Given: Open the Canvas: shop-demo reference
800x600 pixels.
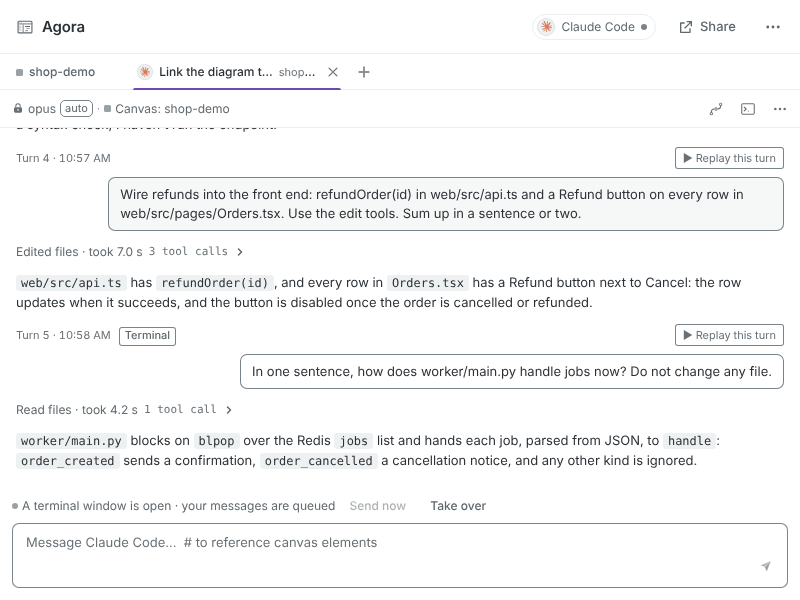Looking at the screenshot, I should tap(167, 109).
